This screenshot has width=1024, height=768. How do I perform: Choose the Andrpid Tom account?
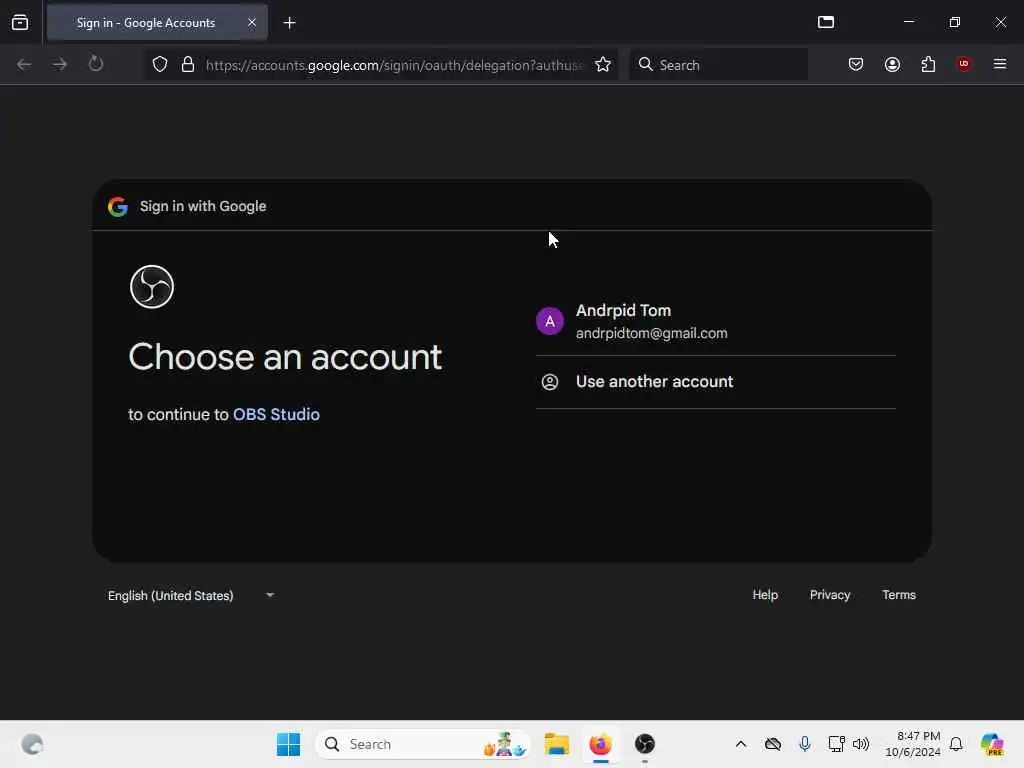pos(716,321)
